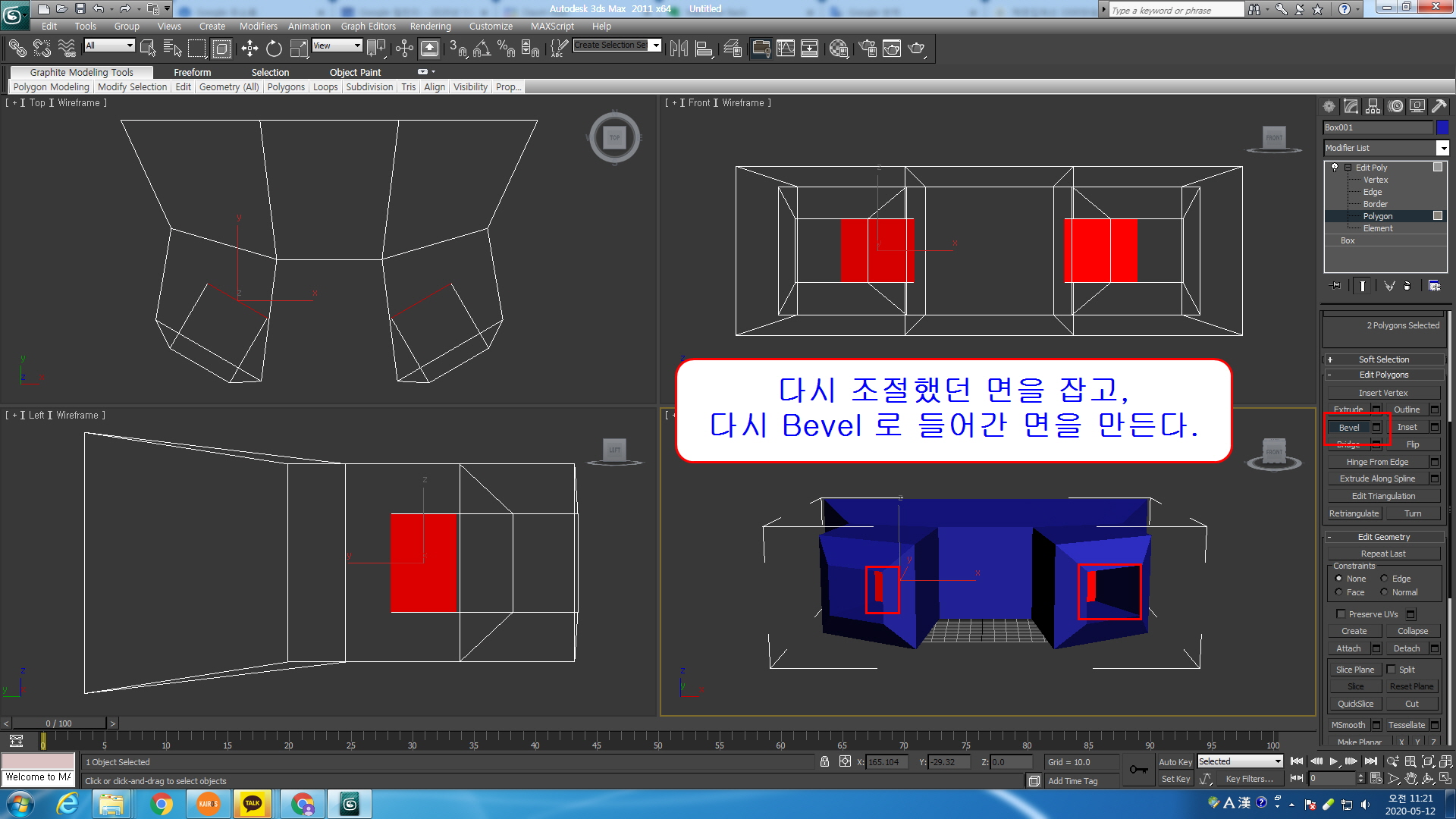Click the Select and Rotate tool
The height and width of the screenshot is (819, 1456).
point(274,49)
